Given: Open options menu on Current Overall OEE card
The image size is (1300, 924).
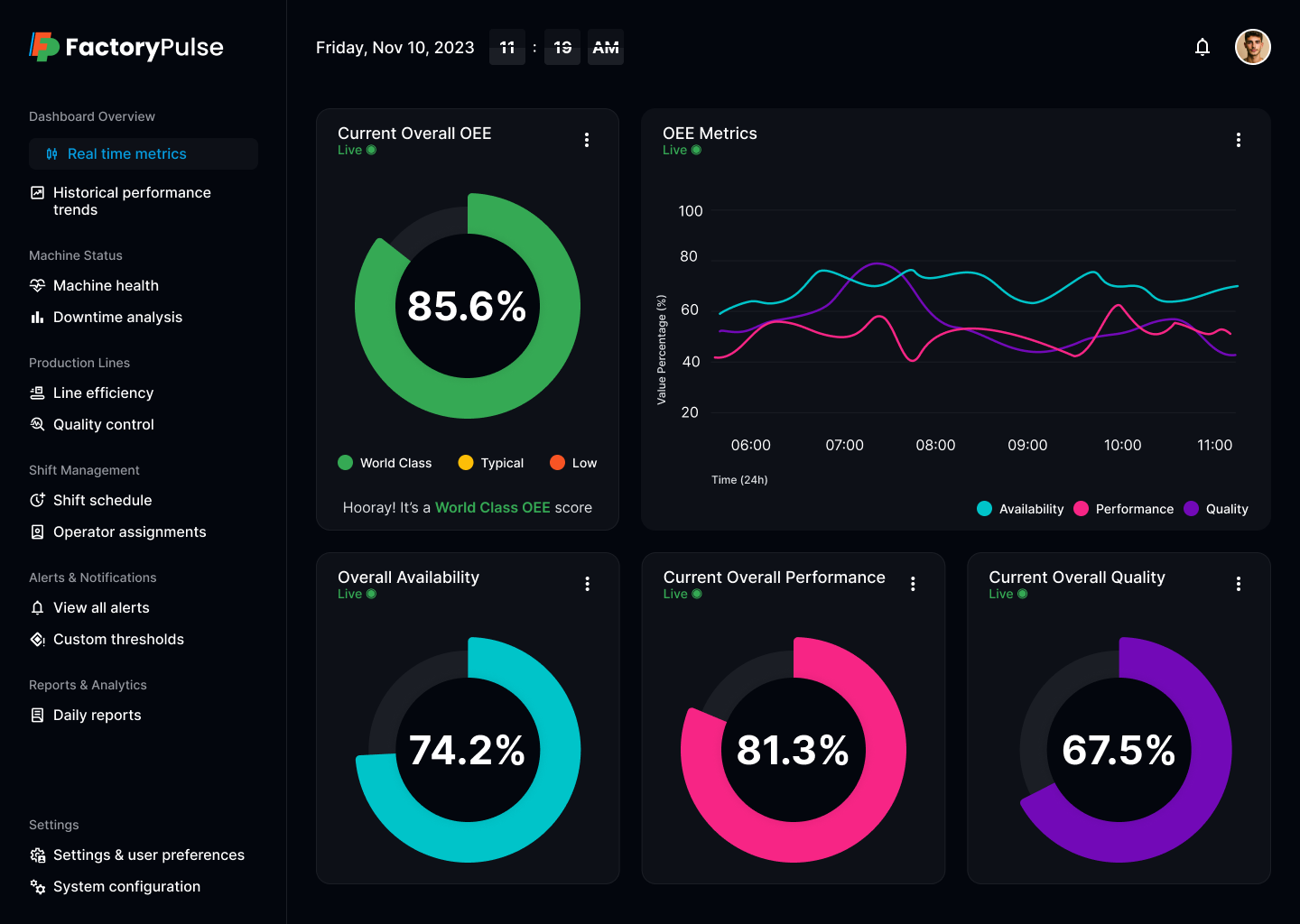Looking at the screenshot, I should pos(587,140).
